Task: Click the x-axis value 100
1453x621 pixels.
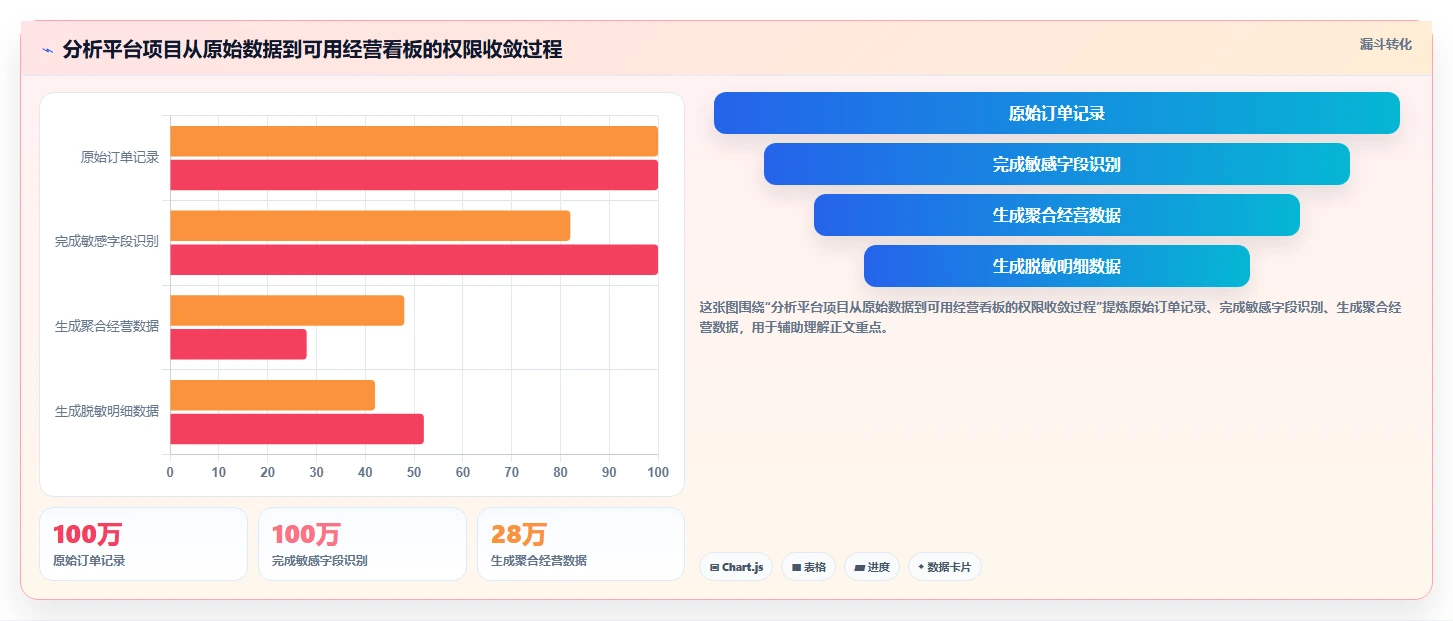Action: tap(657, 472)
